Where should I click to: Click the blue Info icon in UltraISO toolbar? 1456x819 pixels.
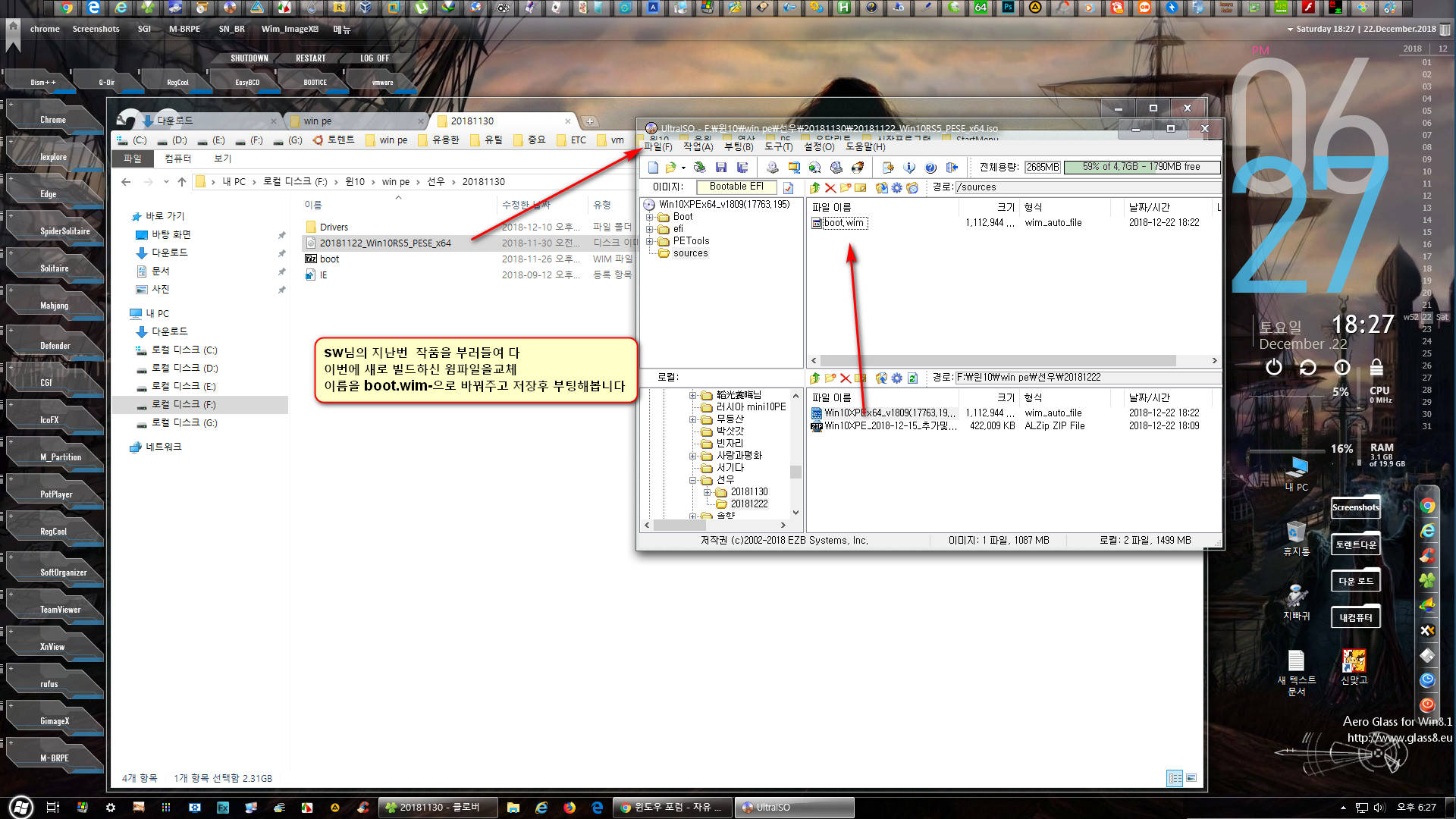coord(909,167)
